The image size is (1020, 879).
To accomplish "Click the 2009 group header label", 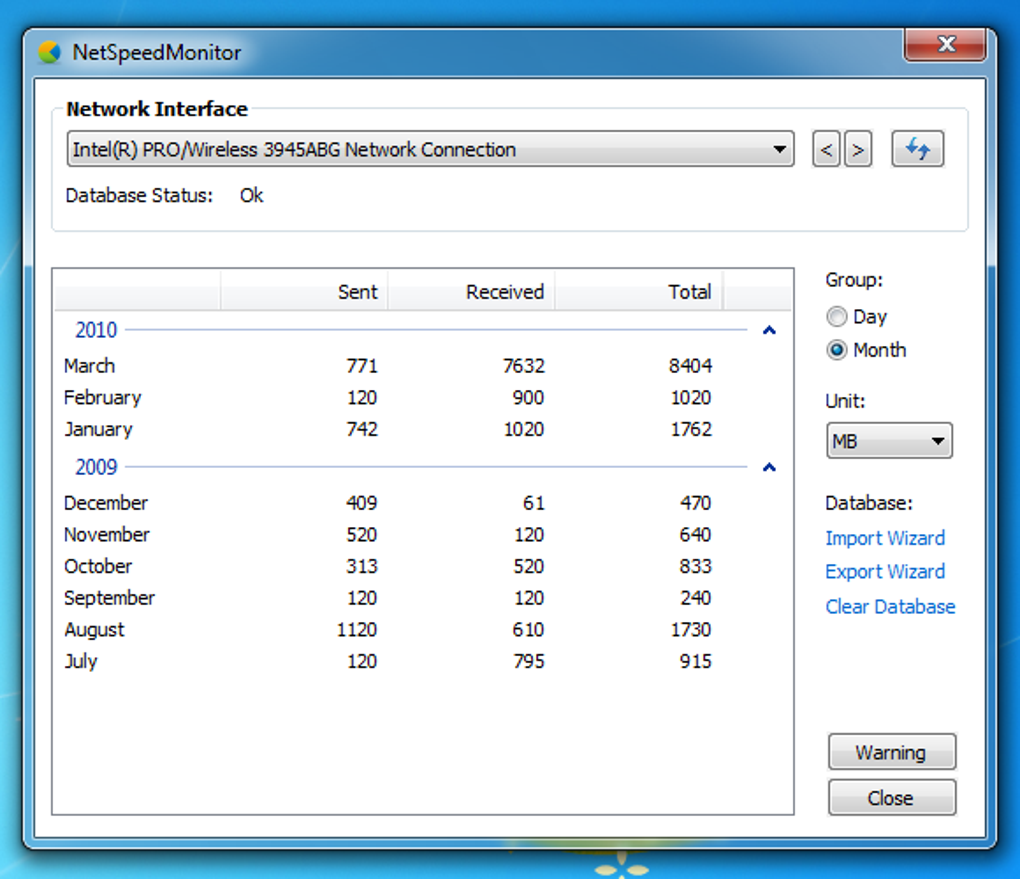I will [96, 467].
